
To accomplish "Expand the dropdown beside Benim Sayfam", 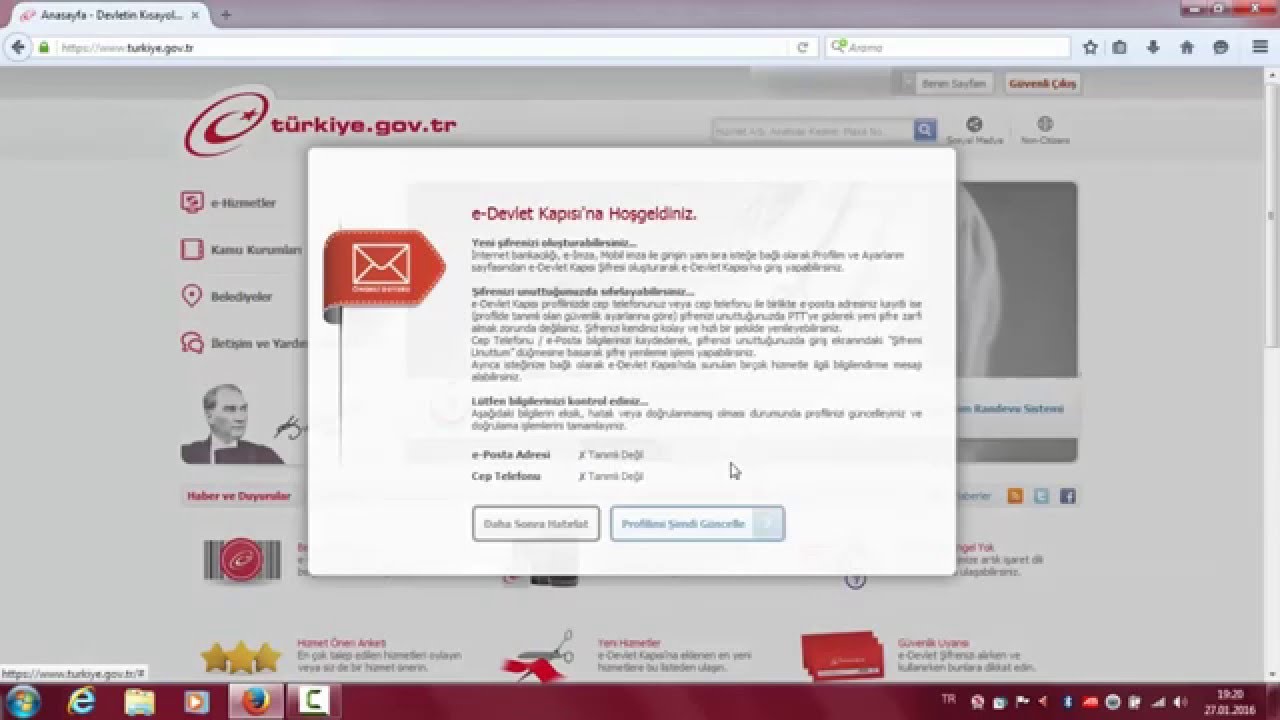I will tap(907, 83).
